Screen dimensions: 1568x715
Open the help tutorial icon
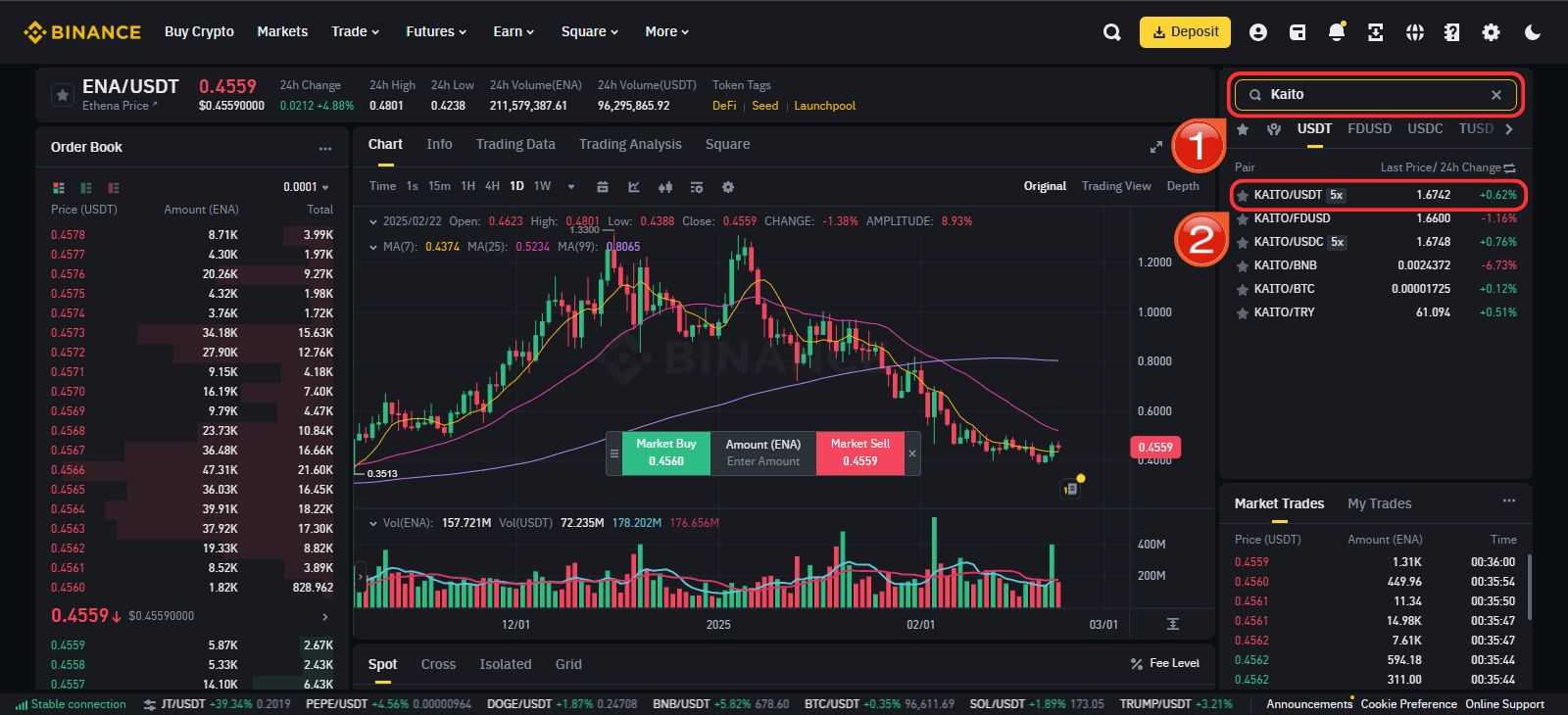(x=1452, y=32)
